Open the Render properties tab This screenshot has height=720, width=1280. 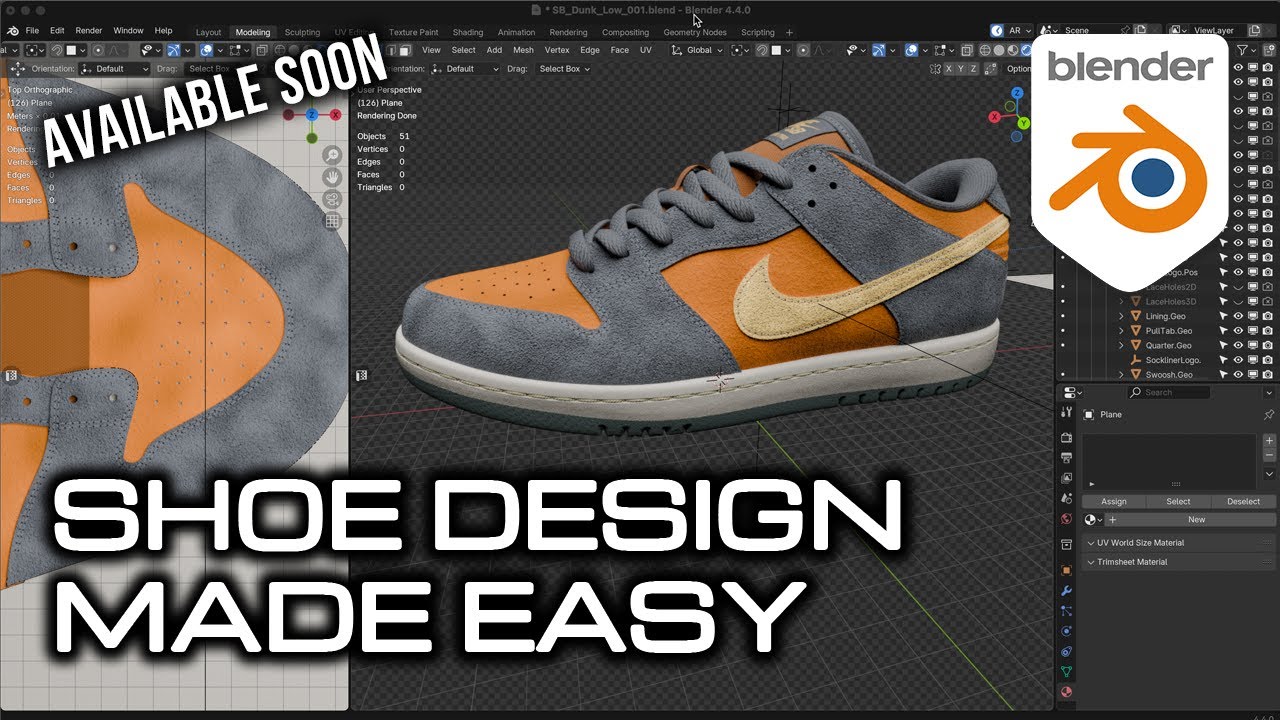click(x=1066, y=438)
